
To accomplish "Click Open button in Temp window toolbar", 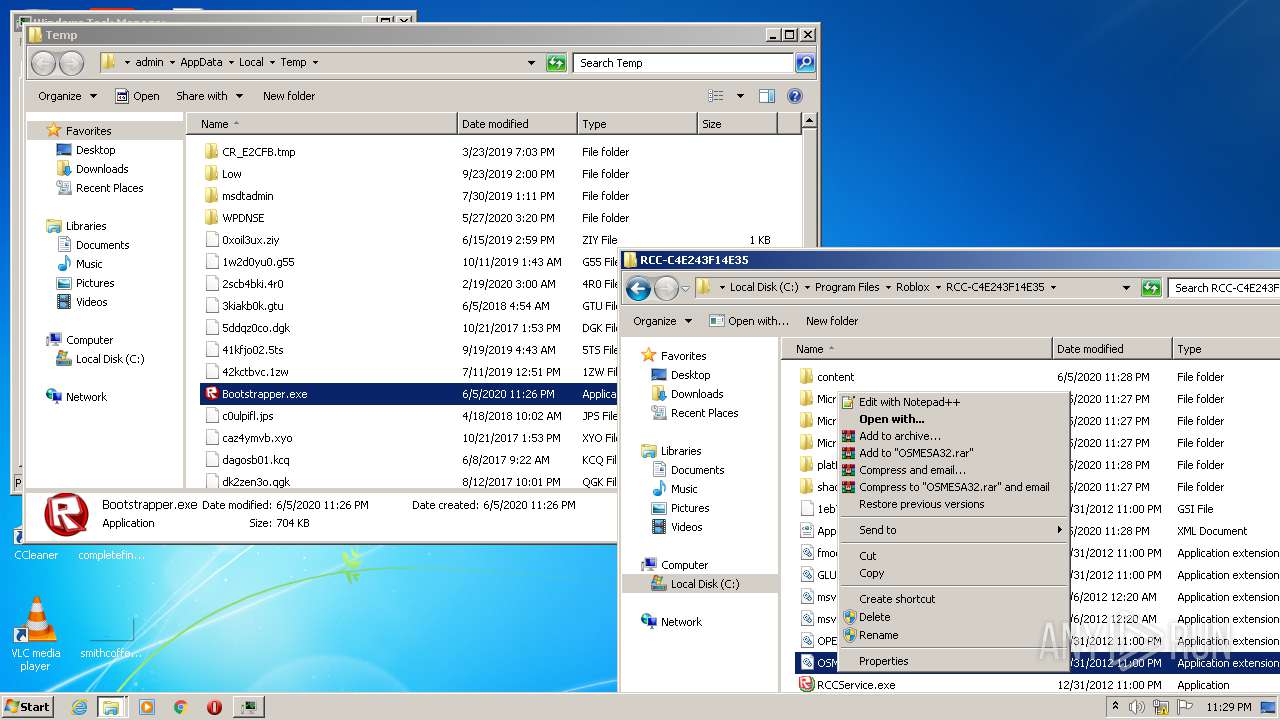I will point(137,96).
